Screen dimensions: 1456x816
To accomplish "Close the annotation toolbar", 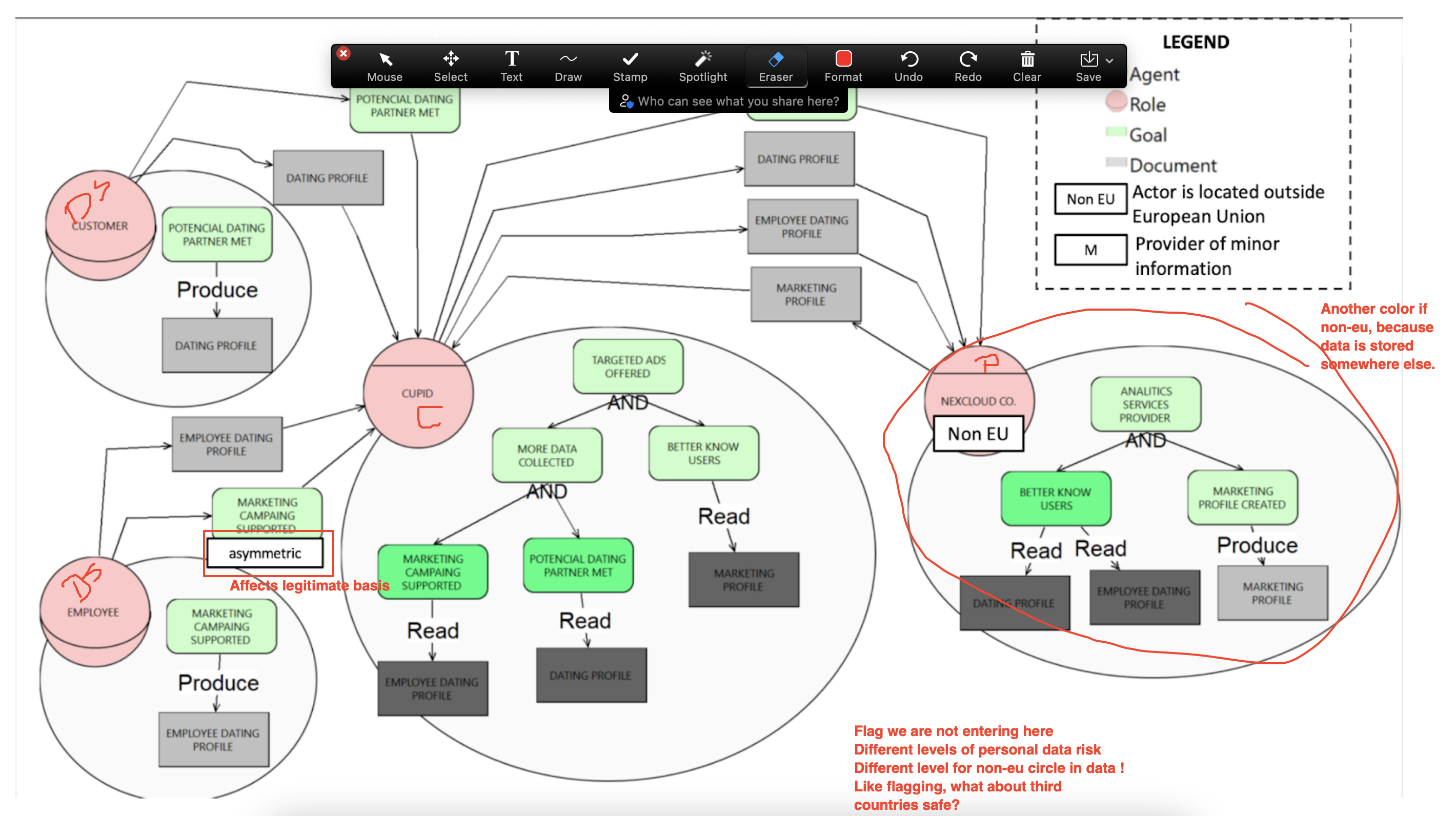I will pyautogui.click(x=343, y=54).
